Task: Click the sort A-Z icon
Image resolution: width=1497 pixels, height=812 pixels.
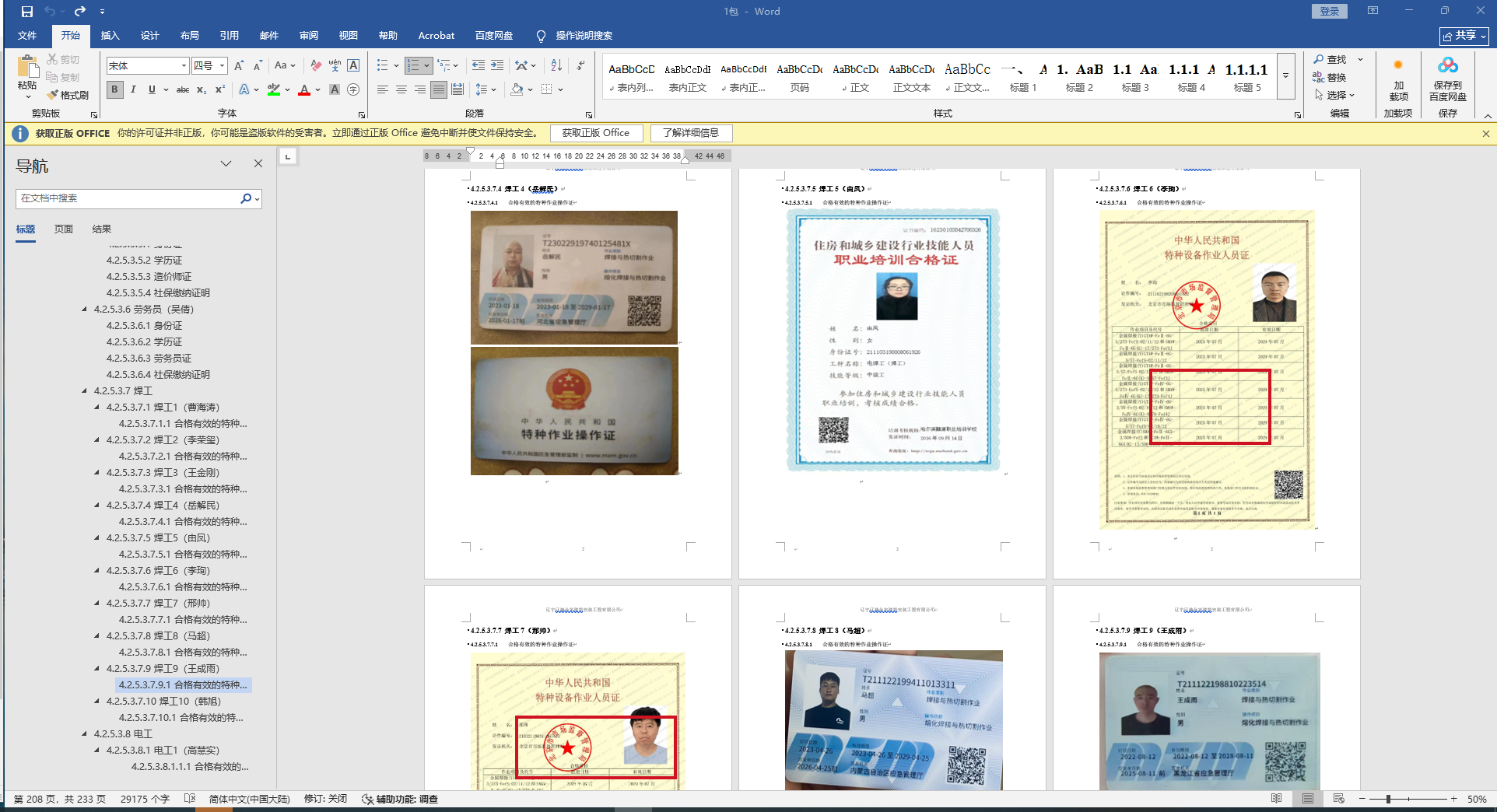Action: (x=556, y=65)
